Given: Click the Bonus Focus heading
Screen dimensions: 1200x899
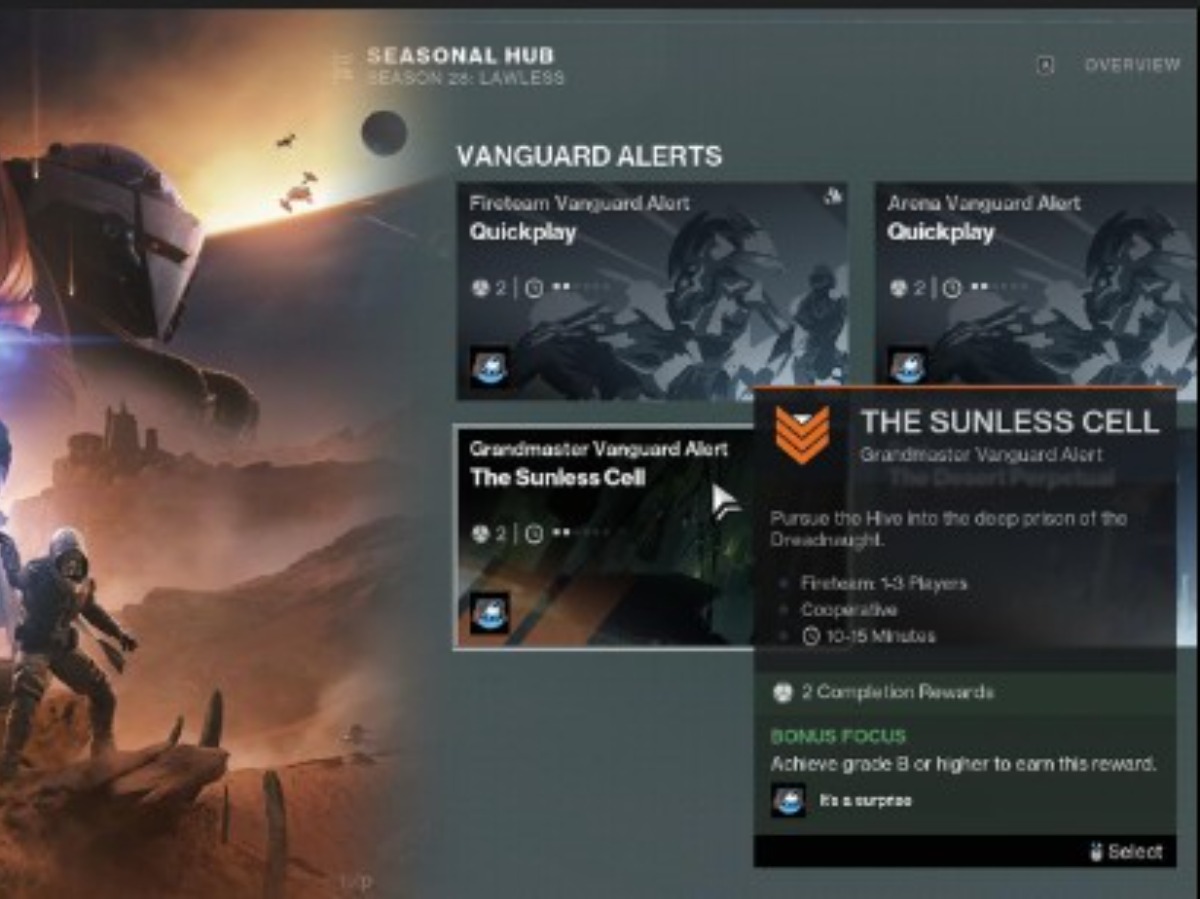Looking at the screenshot, I should [838, 736].
